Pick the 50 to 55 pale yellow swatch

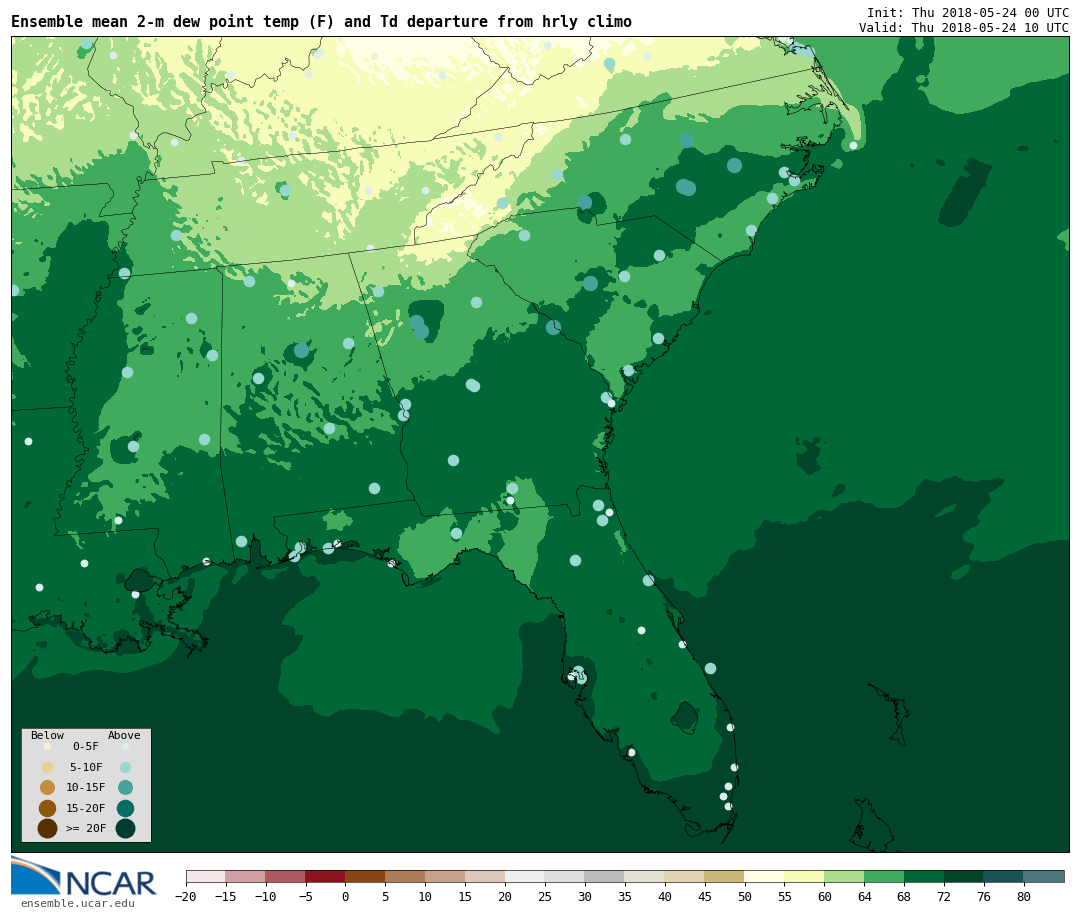[x=765, y=876]
